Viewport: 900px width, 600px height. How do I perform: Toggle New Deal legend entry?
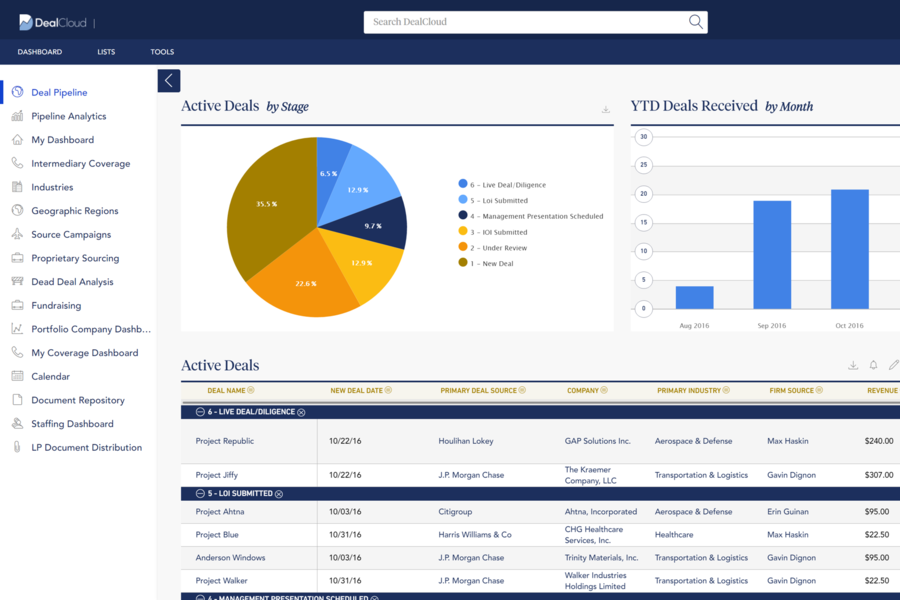(486, 263)
